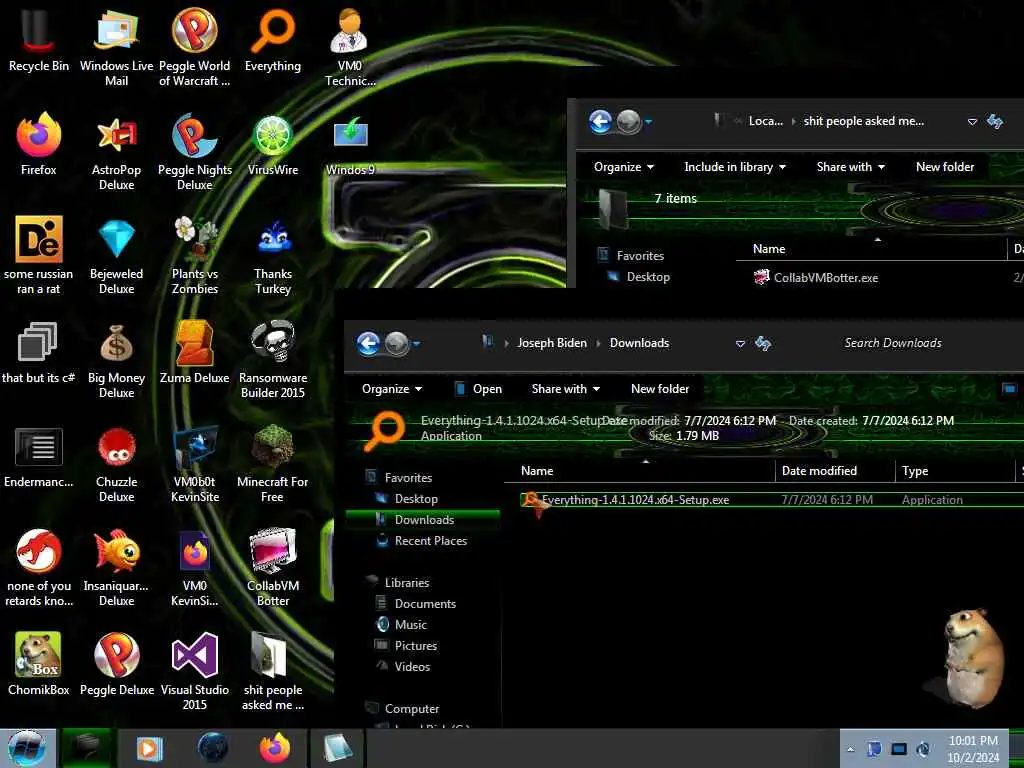Select the AstroPop Deluxe icon
This screenshot has height=768, width=1024.
click(x=116, y=152)
